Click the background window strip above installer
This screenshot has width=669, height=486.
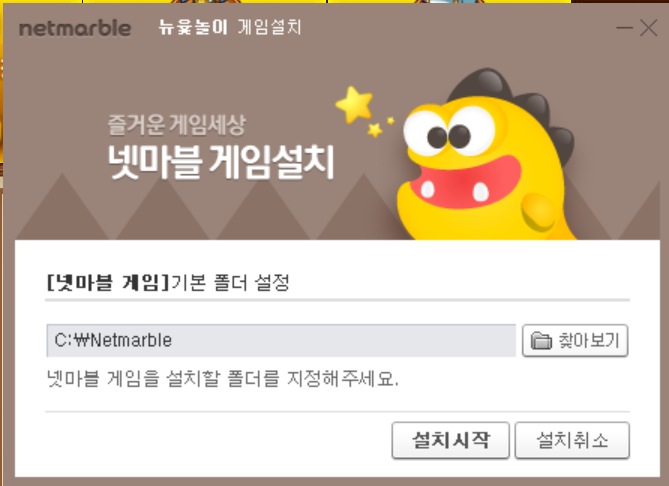click(334, 2)
